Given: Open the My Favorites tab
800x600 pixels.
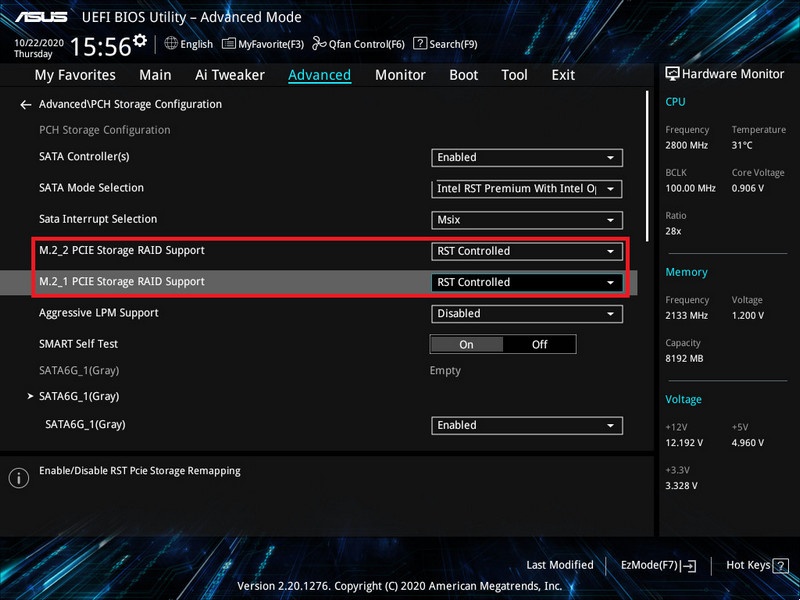Looking at the screenshot, I should [75, 75].
